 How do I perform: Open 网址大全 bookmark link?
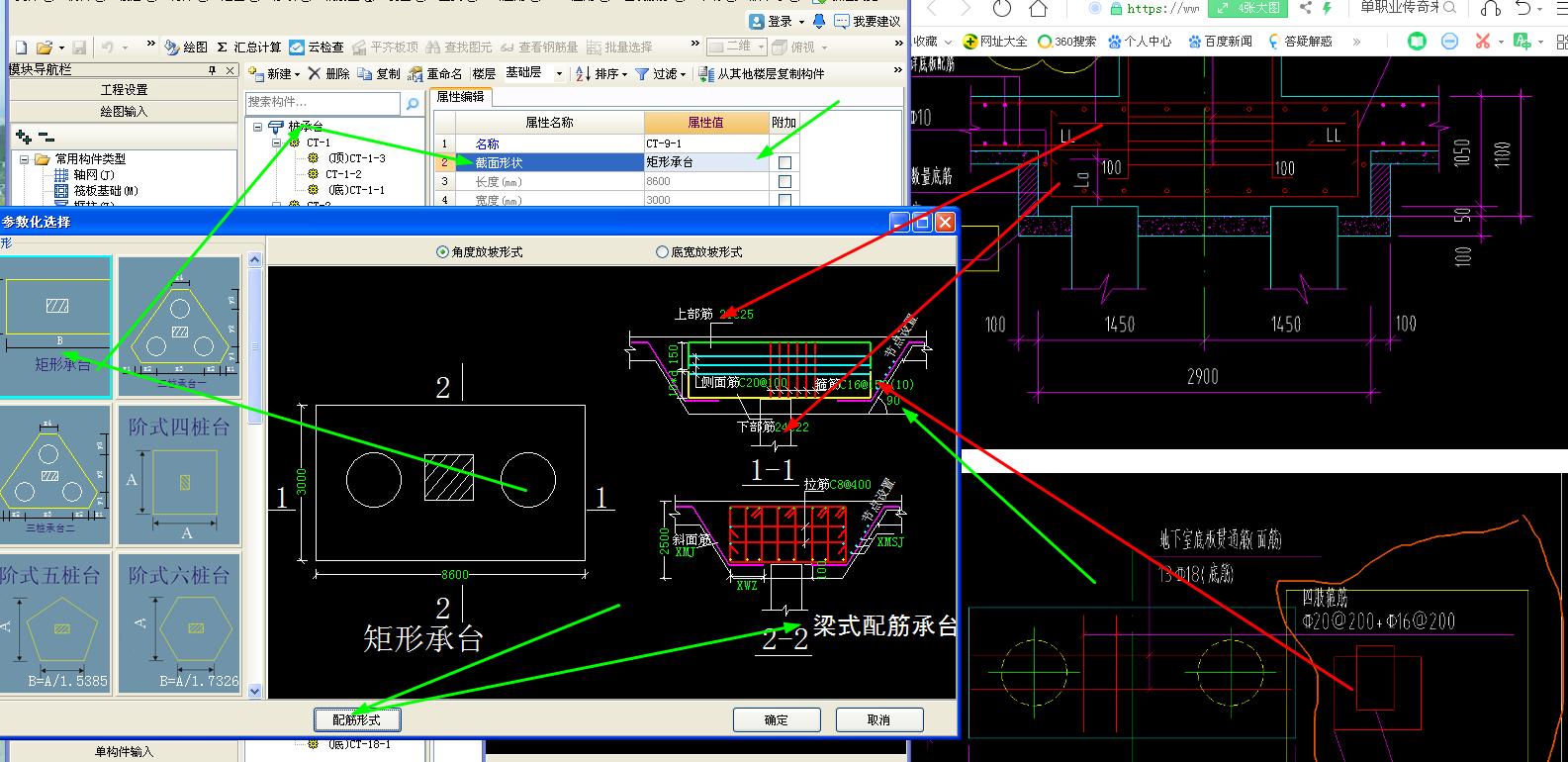point(995,41)
